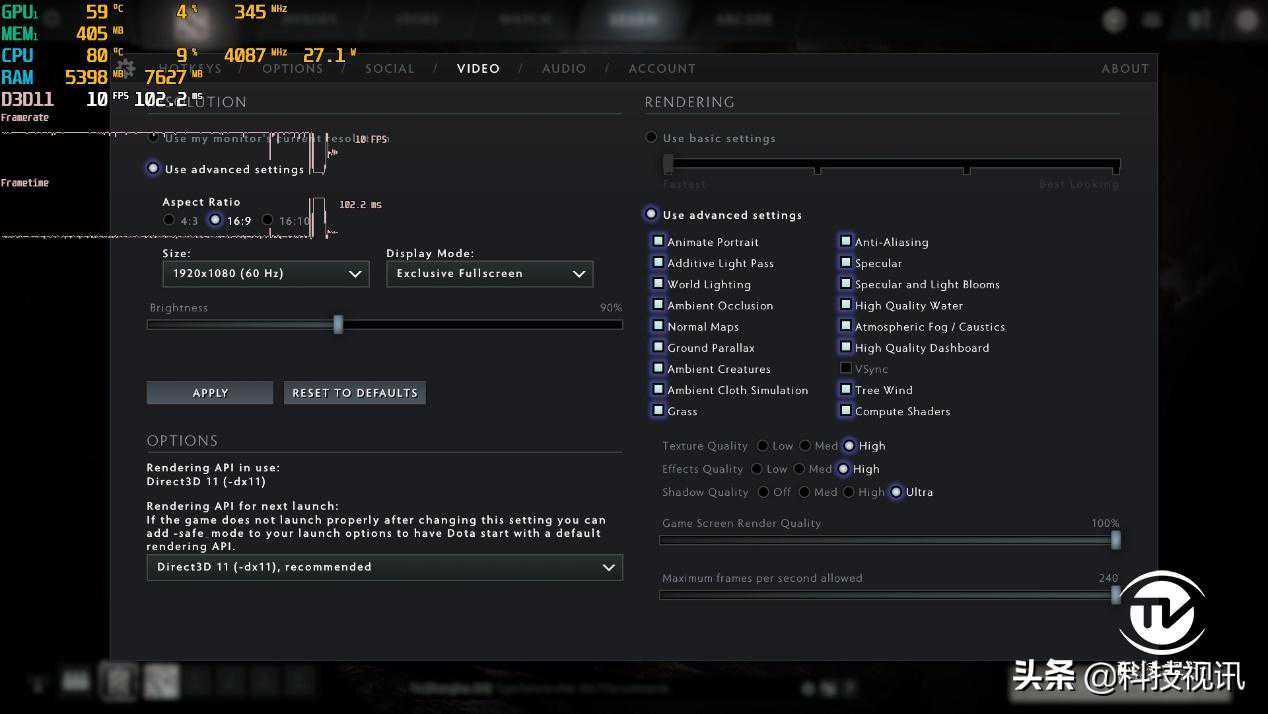Open the Display Mode dropdown
This screenshot has width=1268, height=714.
489,274
